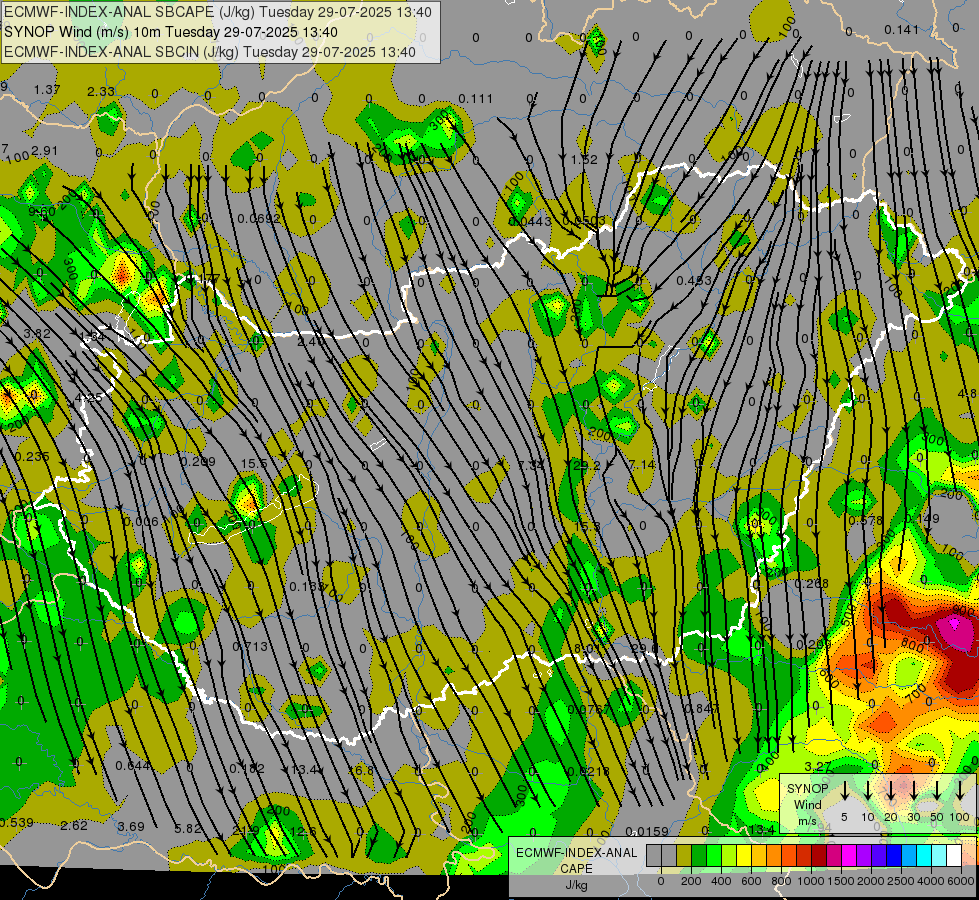Click the '16.8' value on the map
Screen dimensions: 979x900
tap(361, 770)
